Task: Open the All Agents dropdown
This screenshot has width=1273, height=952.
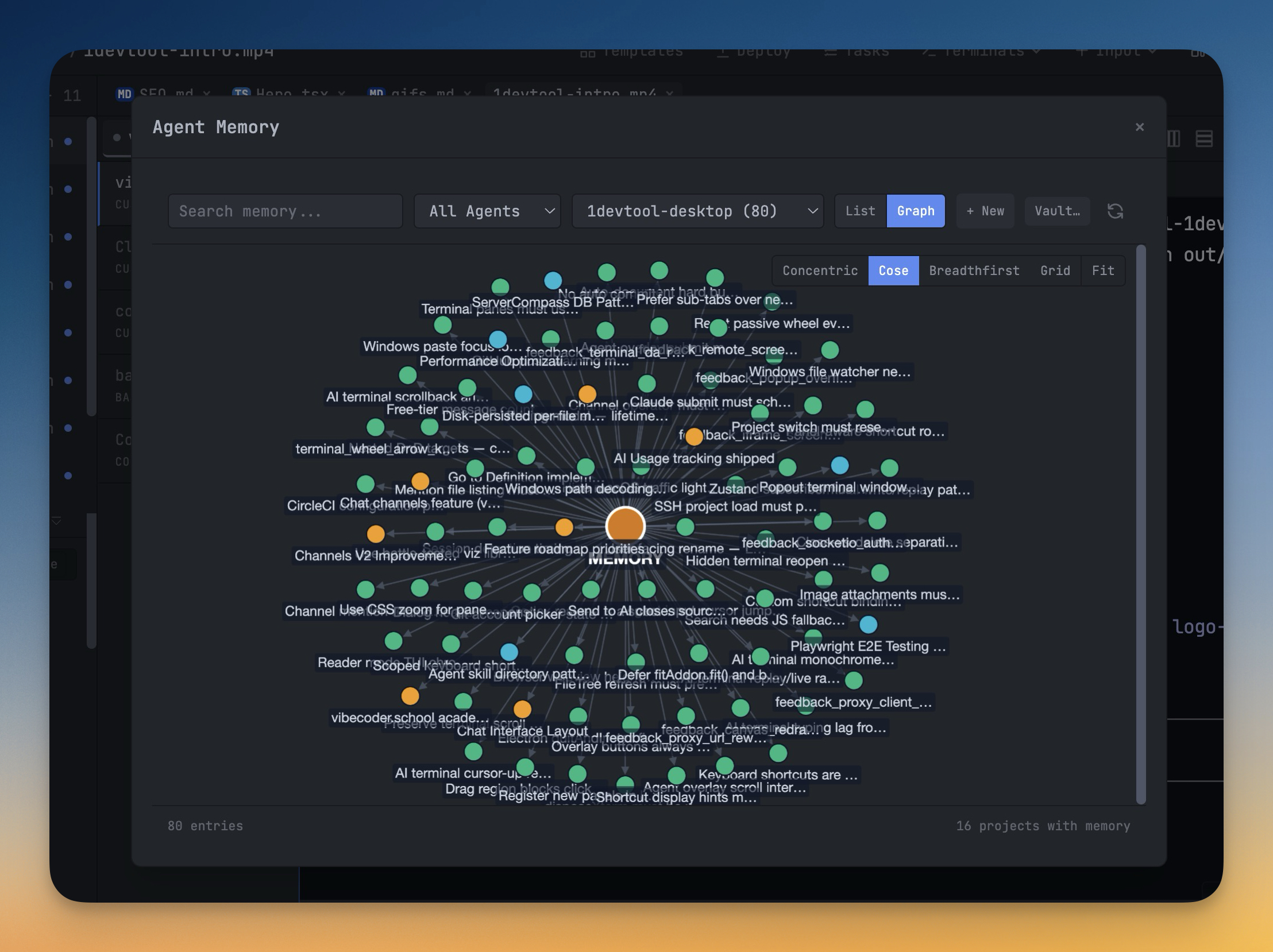Action: tap(487, 211)
